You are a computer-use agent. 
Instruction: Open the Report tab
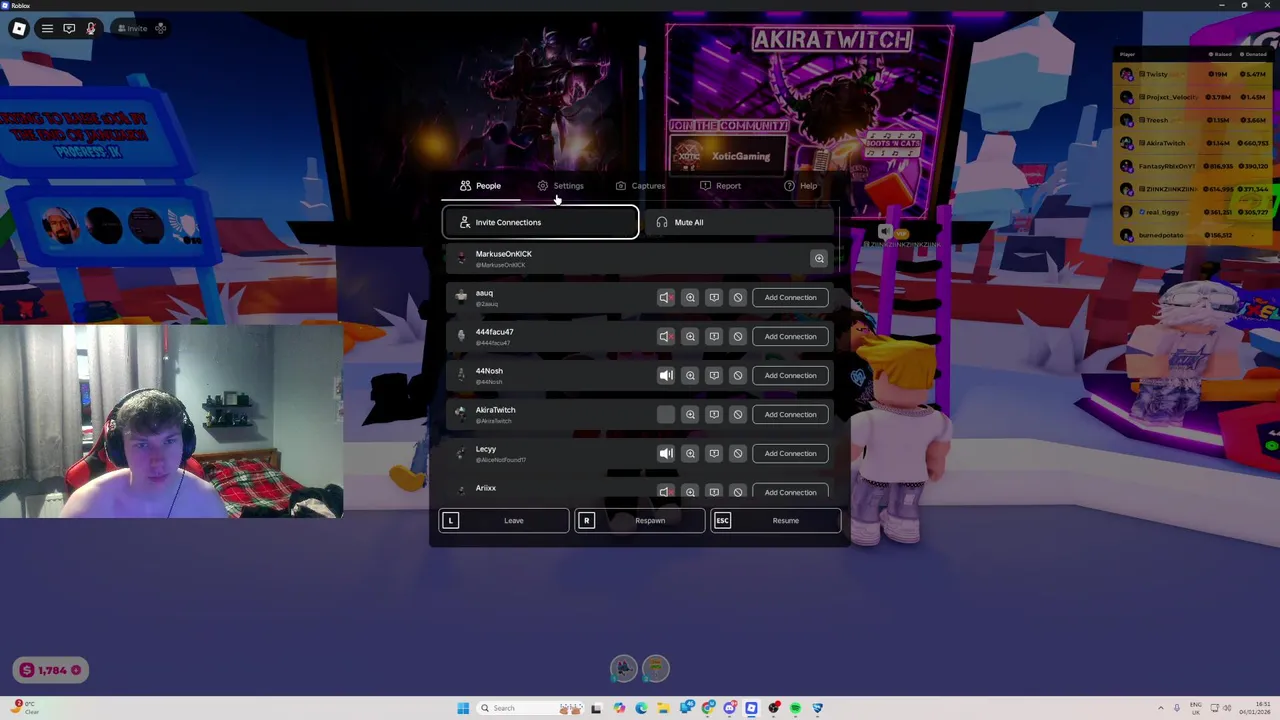tap(720, 186)
